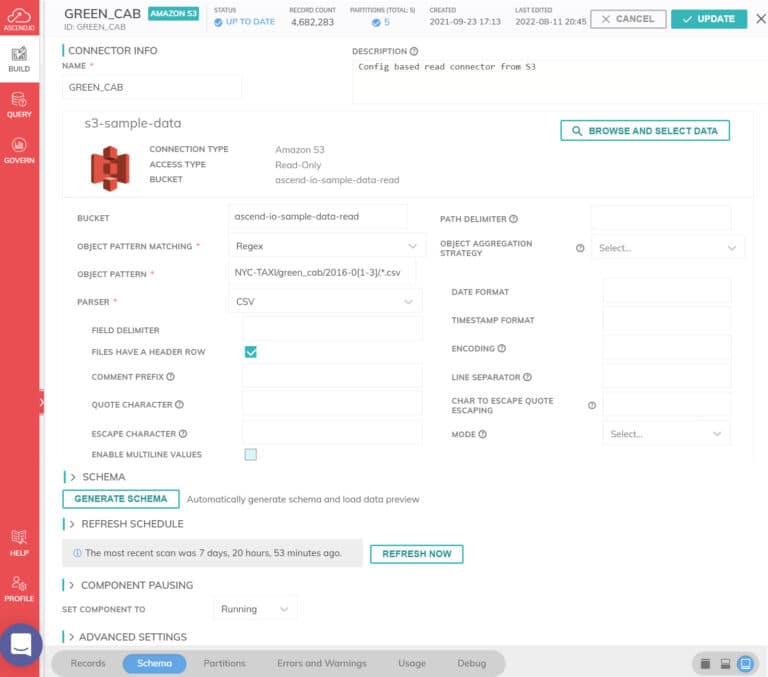768x677 pixels.
Task: Click the Path Delimiter help icon
Action: 513,219
